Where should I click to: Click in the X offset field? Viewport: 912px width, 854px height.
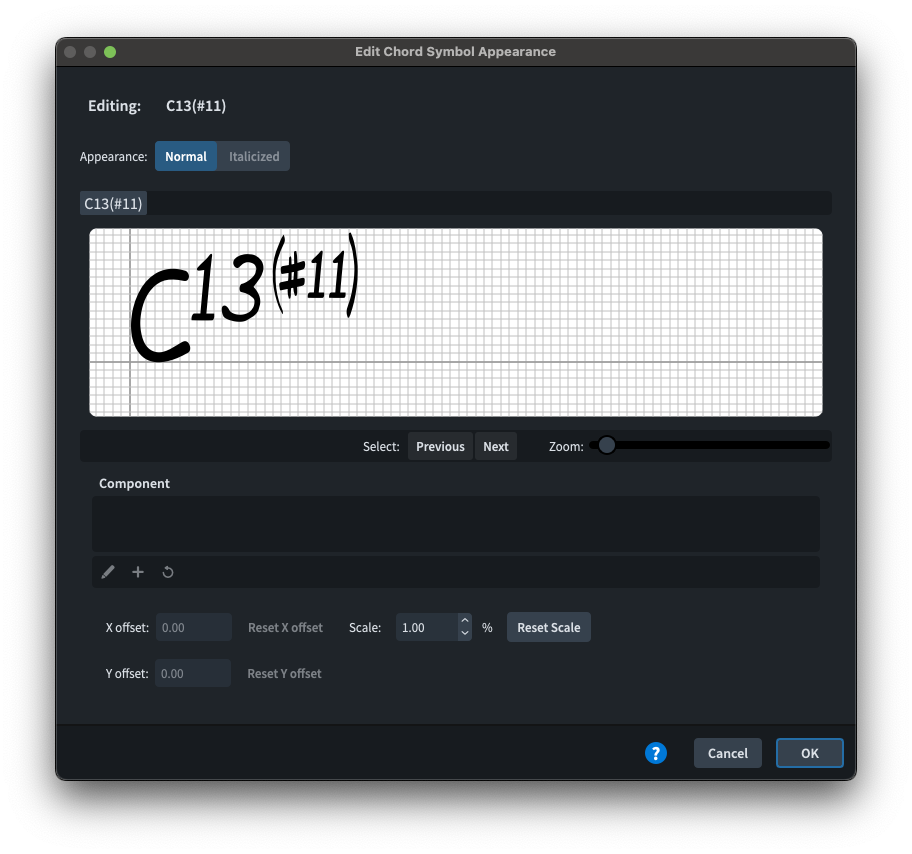click(x=194, y=627)
